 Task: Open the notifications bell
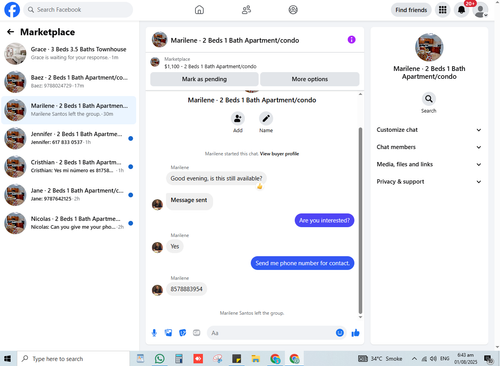click(x=461, y=10)
